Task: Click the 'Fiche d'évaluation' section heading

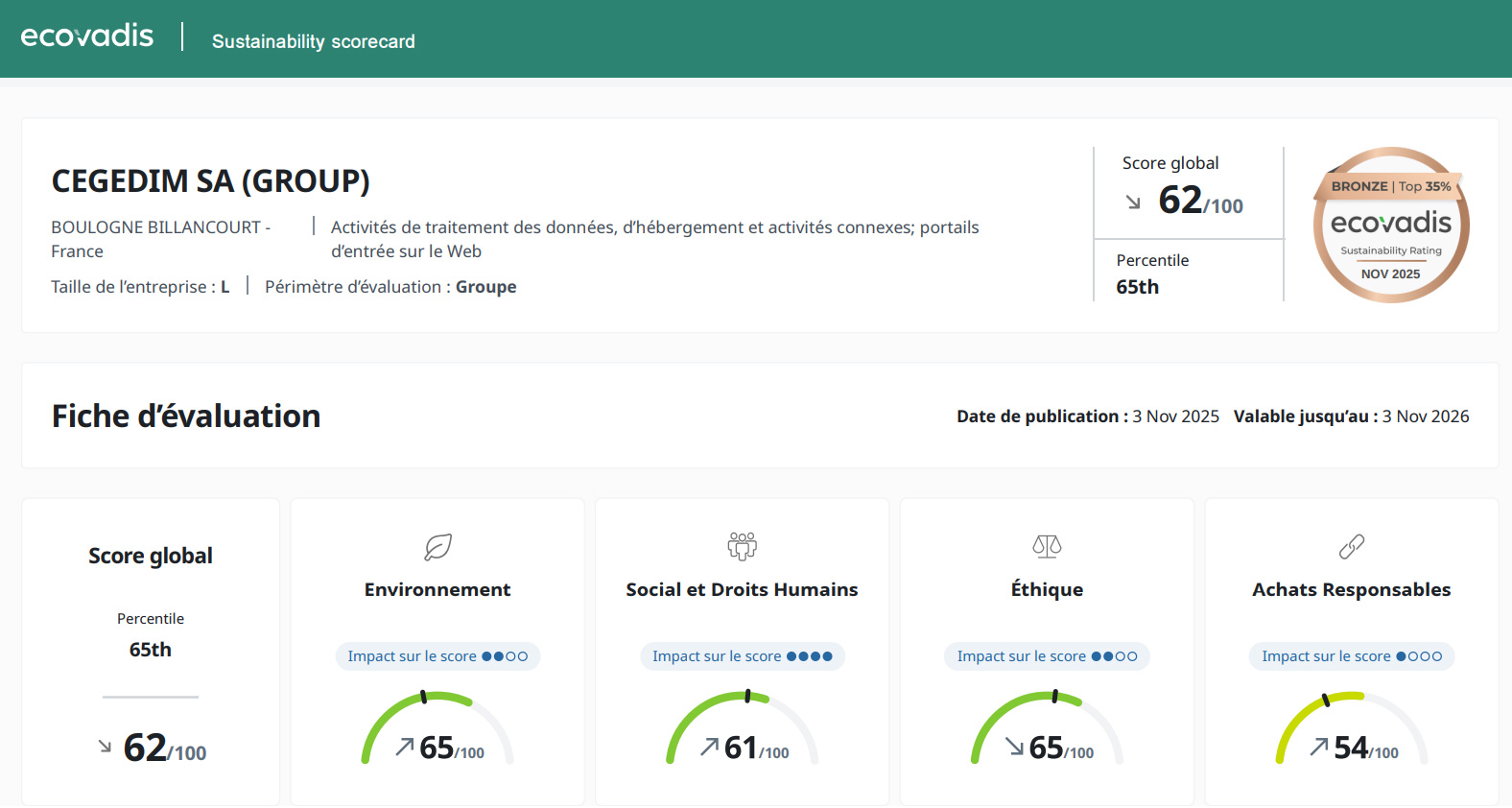Action: tap(186, 416)
